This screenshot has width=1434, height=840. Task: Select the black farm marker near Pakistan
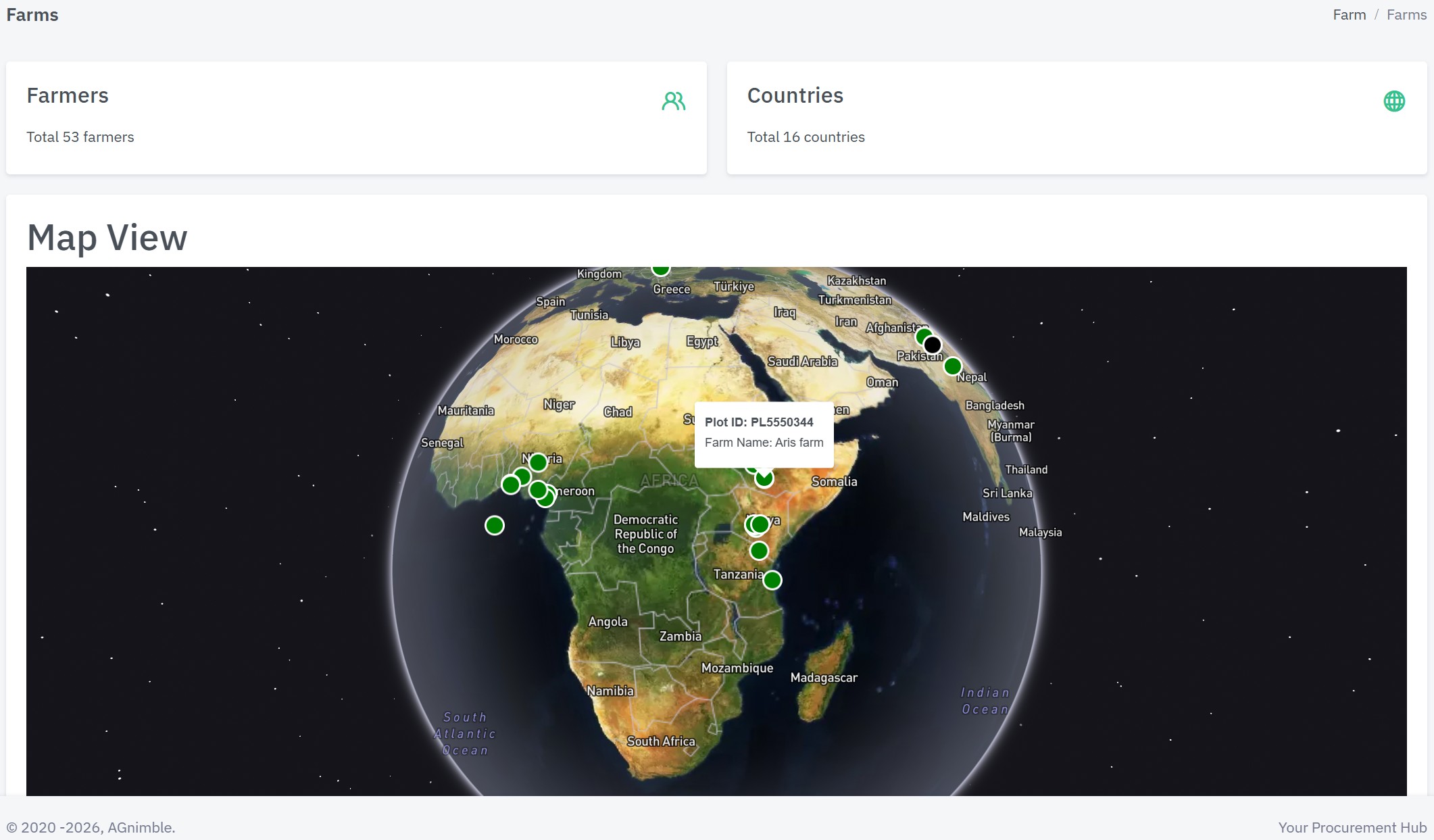click(x=933, y=345)
